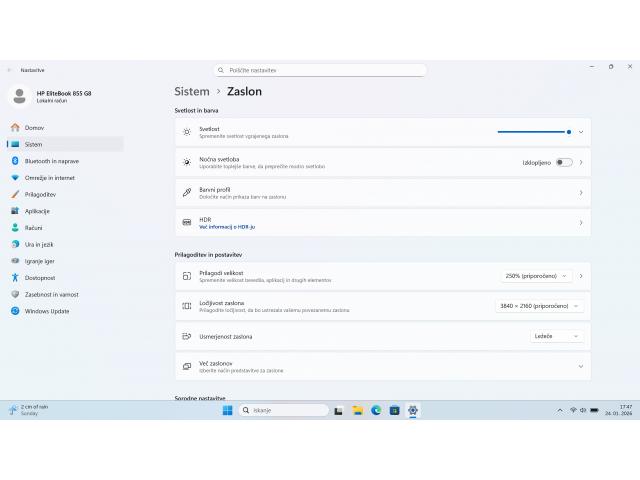Click the Več informacij o HDR-ju link
Viewport: 640px width, 480px height.
(x=226, y=227)
